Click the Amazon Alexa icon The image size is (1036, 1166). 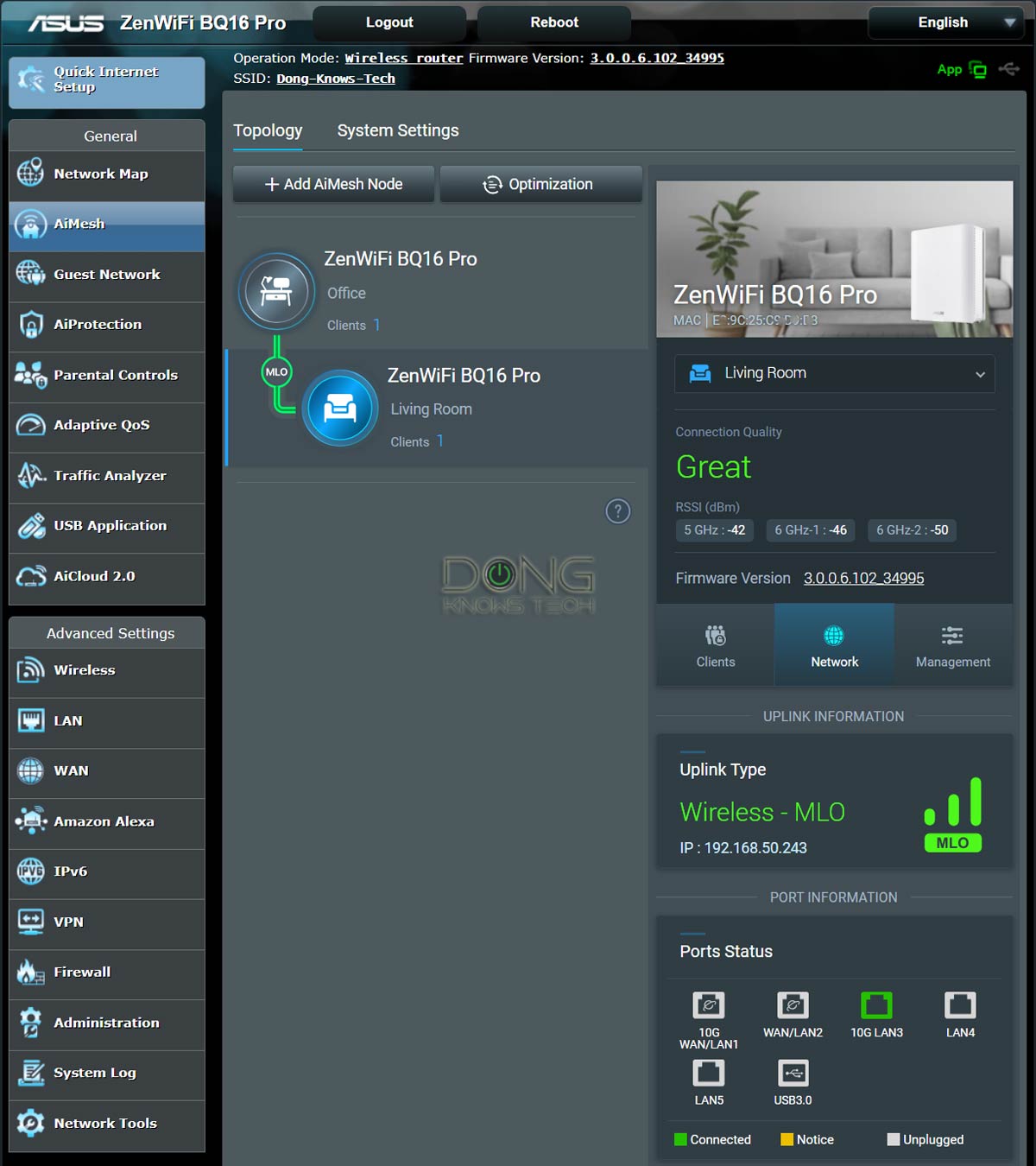click(x=30, y=821)
